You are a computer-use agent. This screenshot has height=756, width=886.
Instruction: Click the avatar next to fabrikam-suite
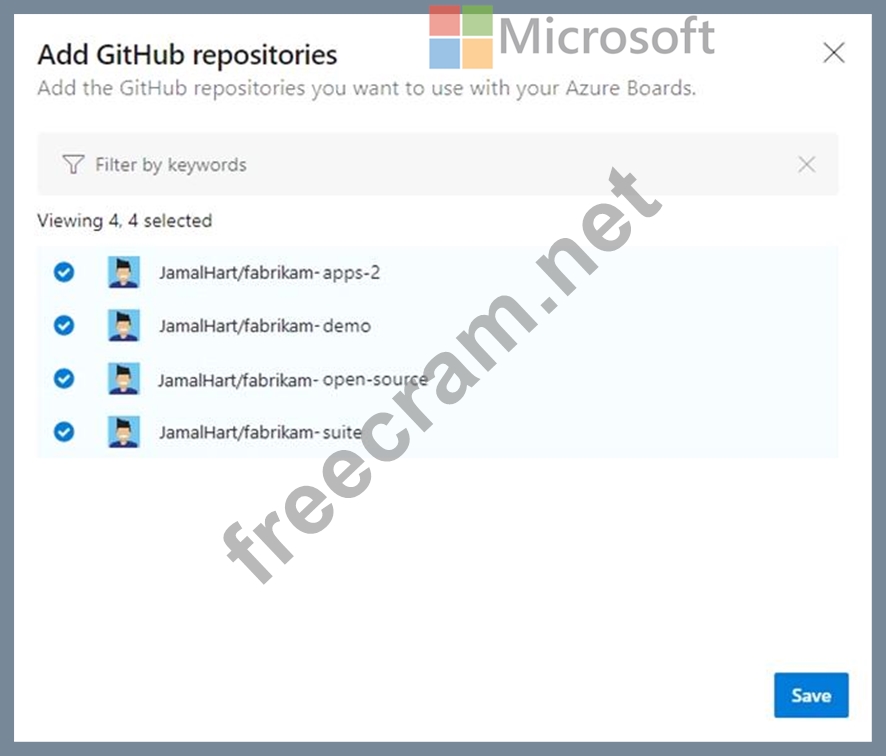coord(124,432)
